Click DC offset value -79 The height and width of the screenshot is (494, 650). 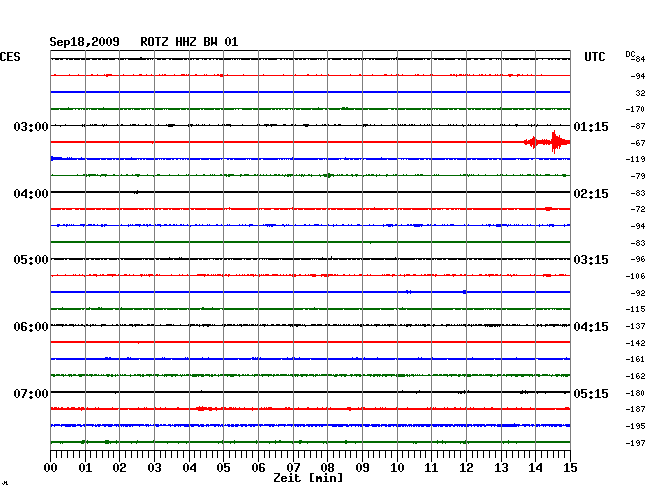(638, 176)
